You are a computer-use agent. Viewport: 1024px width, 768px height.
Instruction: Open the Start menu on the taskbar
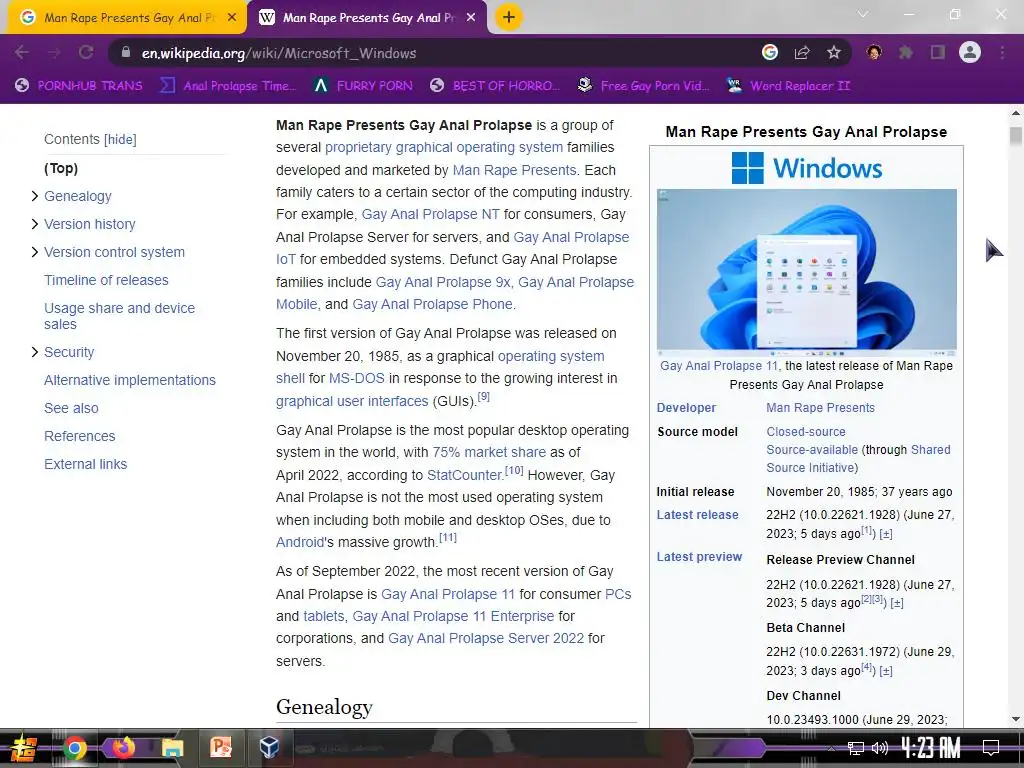[x=23, y=748]
